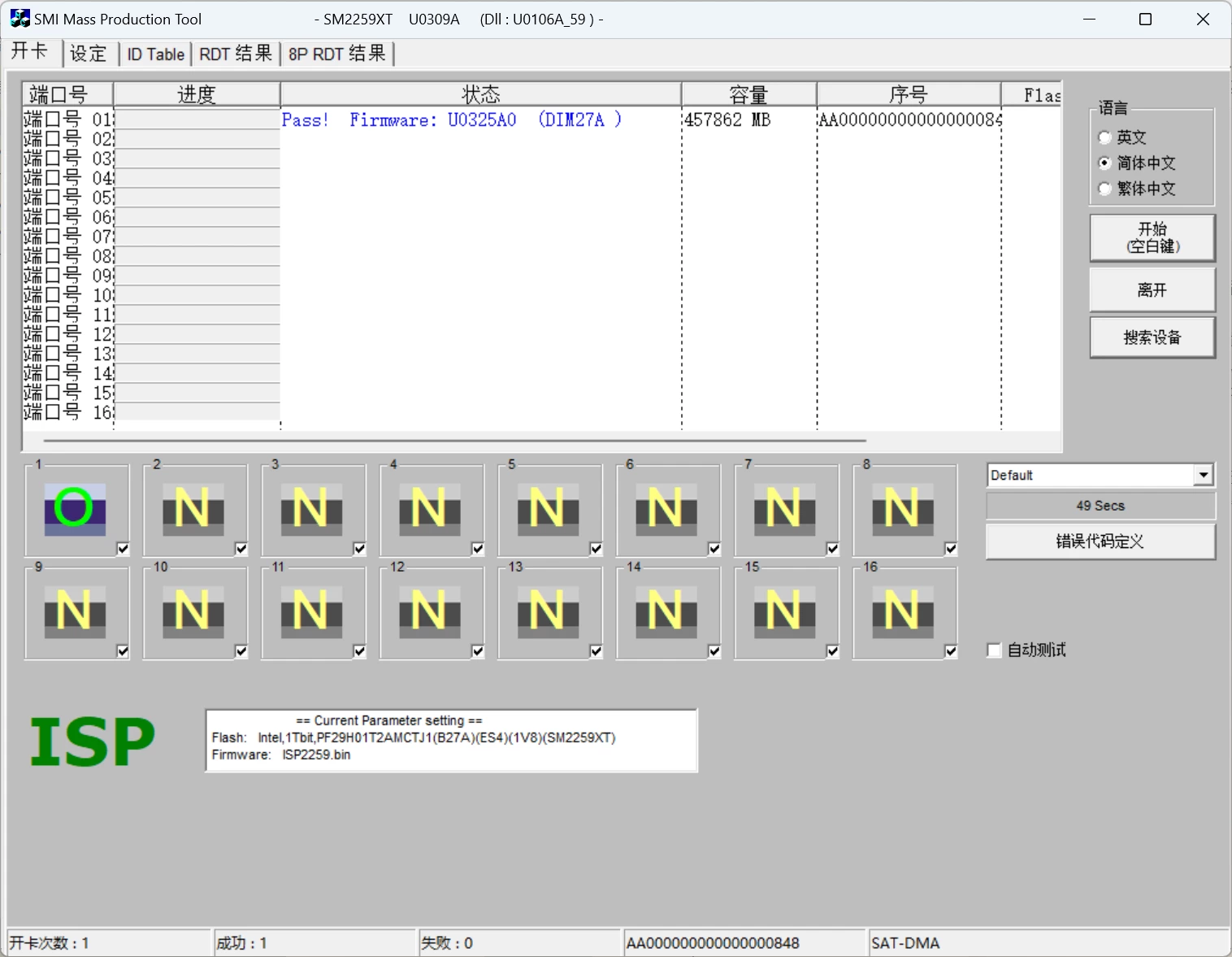This screenshot has height=957, width=1232.
Task: Click port 16 N status icon
Action: (903, 612)
